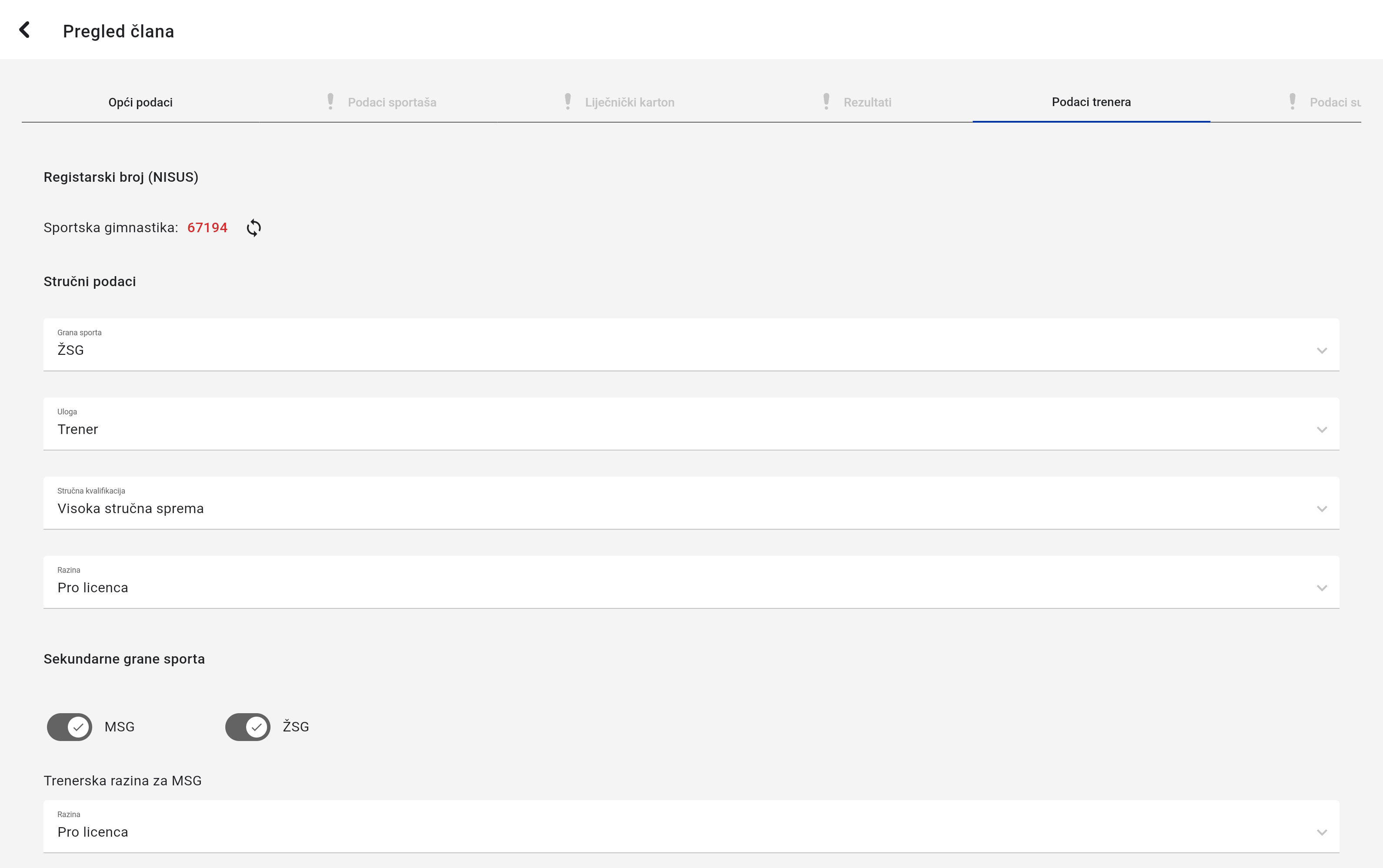Screen dimensions: 1383x868
Task: Expand the Razina dropdown under Stručni podaci
Action: (691, 583)
